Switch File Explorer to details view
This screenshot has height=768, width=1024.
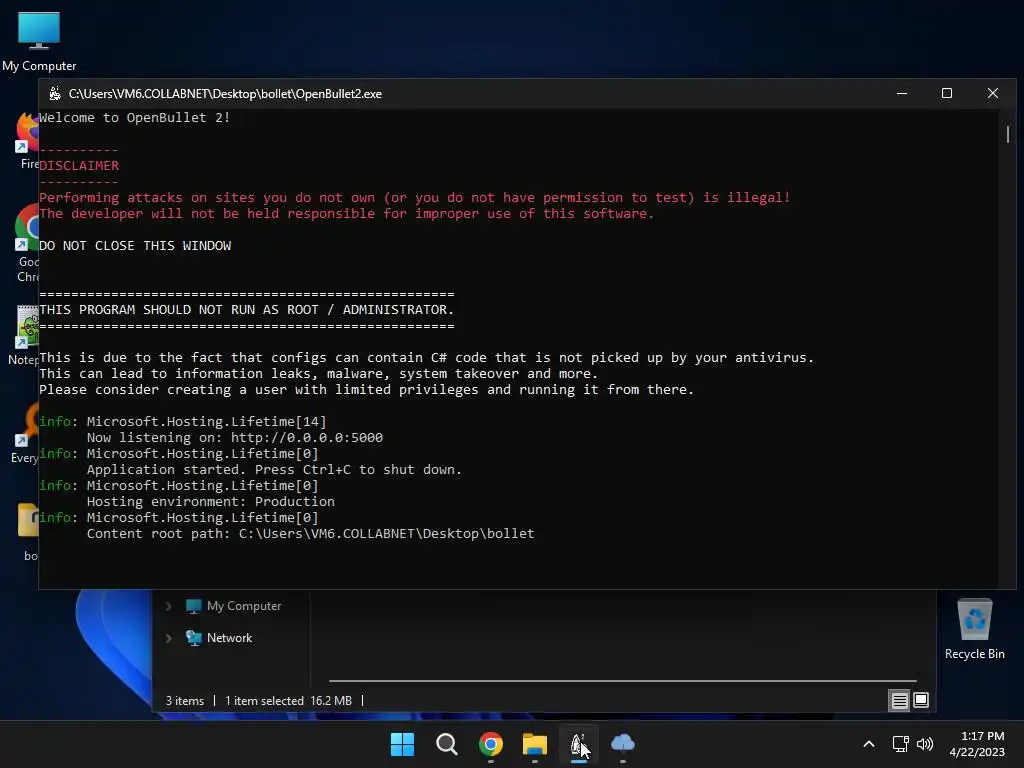click(899, 701)
